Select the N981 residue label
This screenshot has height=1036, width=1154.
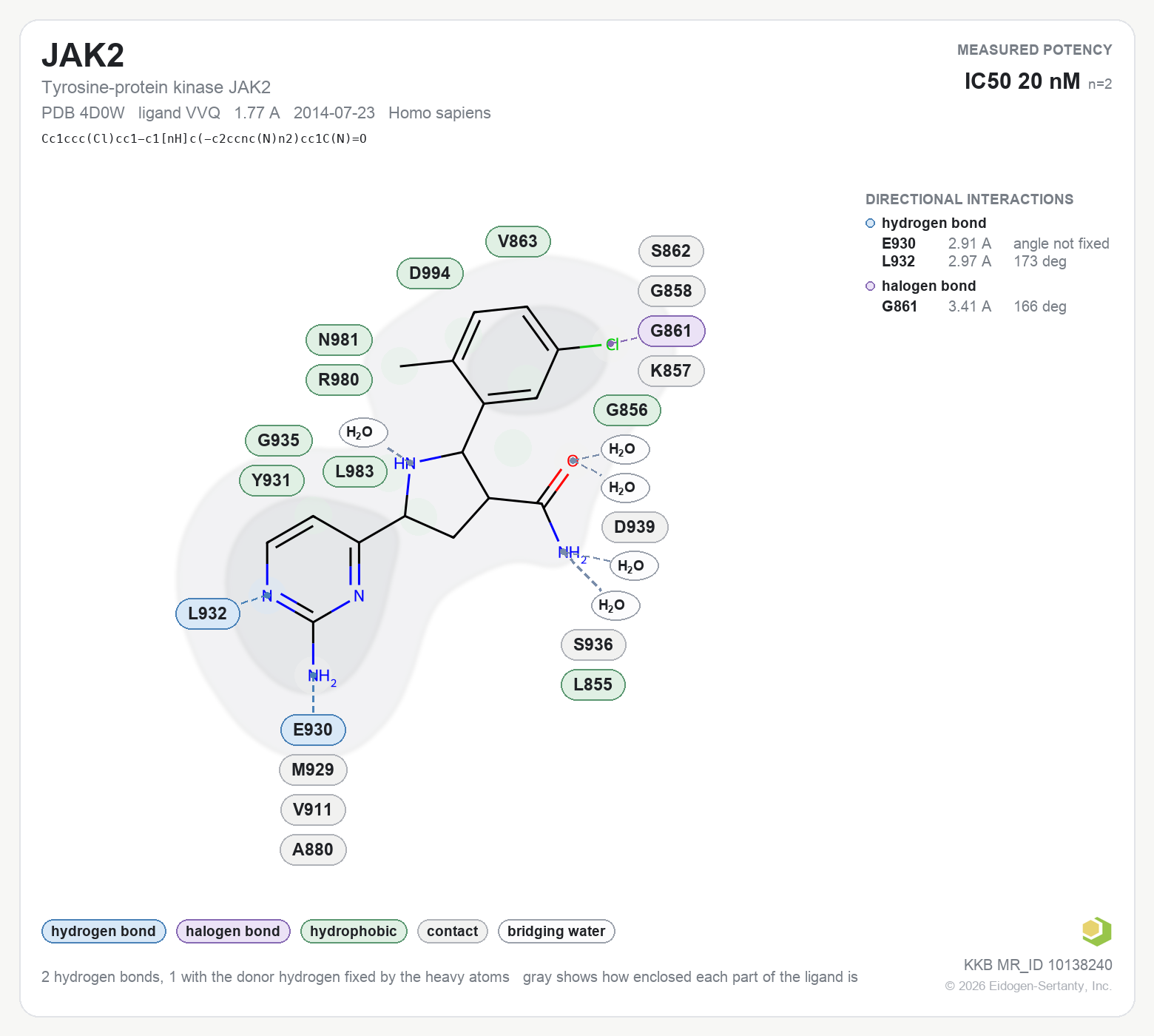[339, 340]
